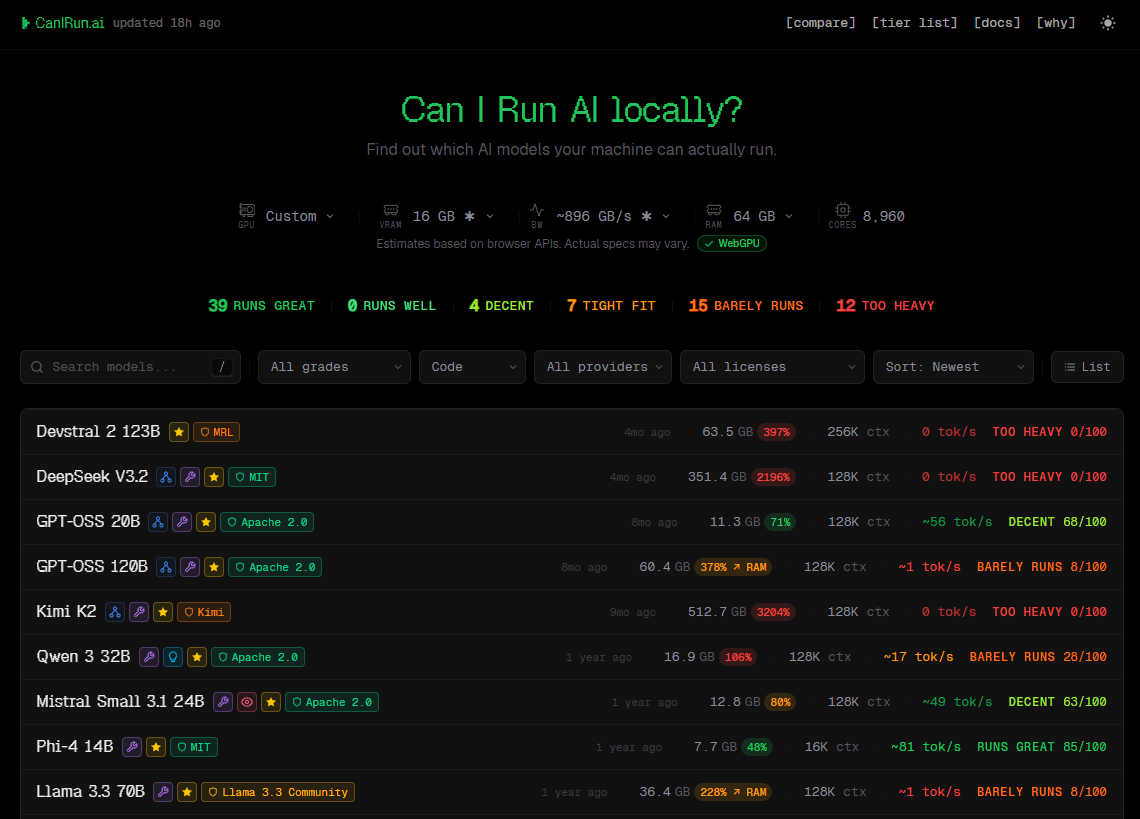This screenshot has height=819, width=1140.
Task: Click the star icon on Kimi K2
Action: click(163, 612)
